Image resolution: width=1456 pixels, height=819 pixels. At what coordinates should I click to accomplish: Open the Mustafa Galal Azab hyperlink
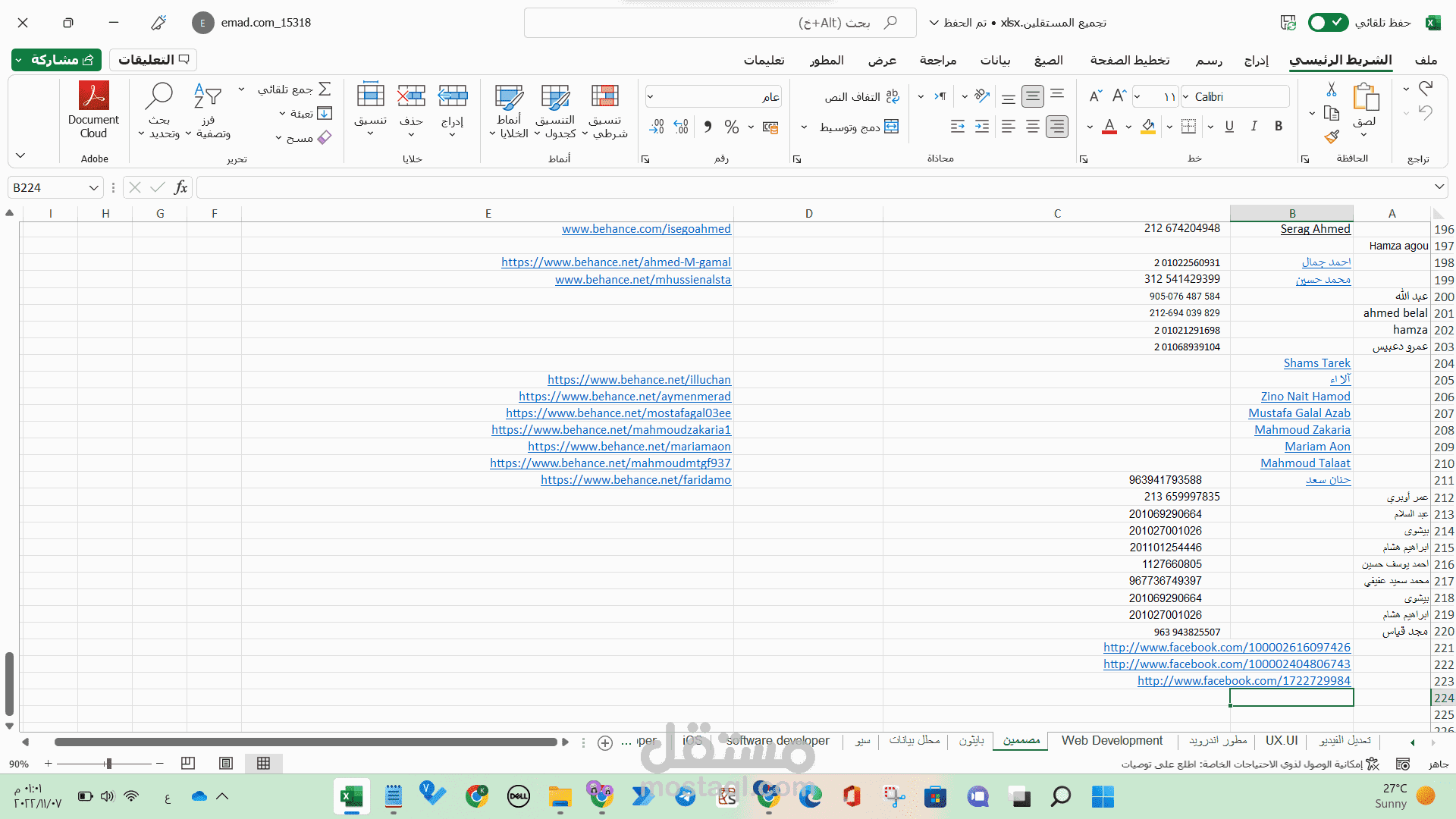(x=1299, y=413)
